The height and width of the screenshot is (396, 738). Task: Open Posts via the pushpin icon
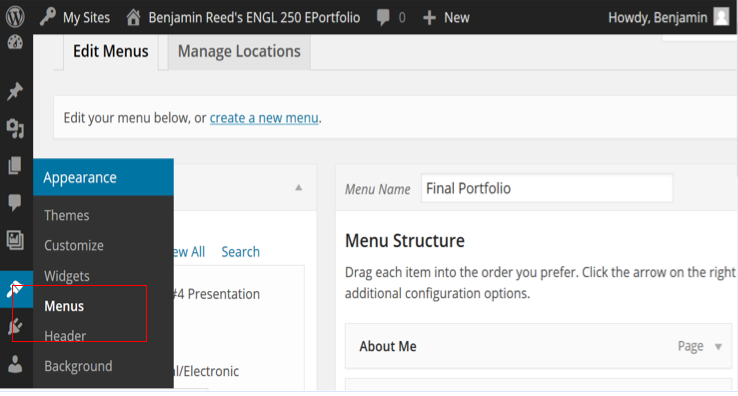tap(15, 91)
